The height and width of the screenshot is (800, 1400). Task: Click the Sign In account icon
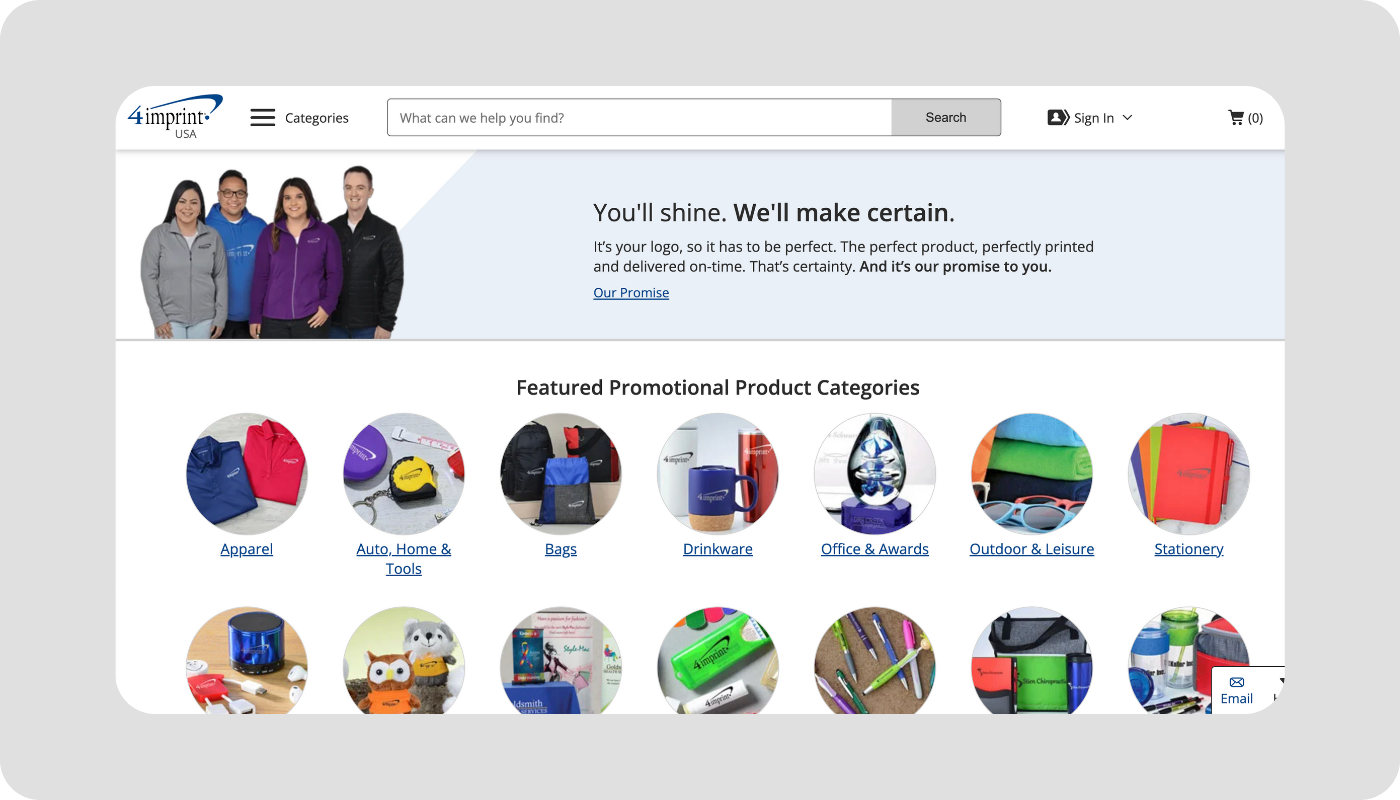[1058, 117]
